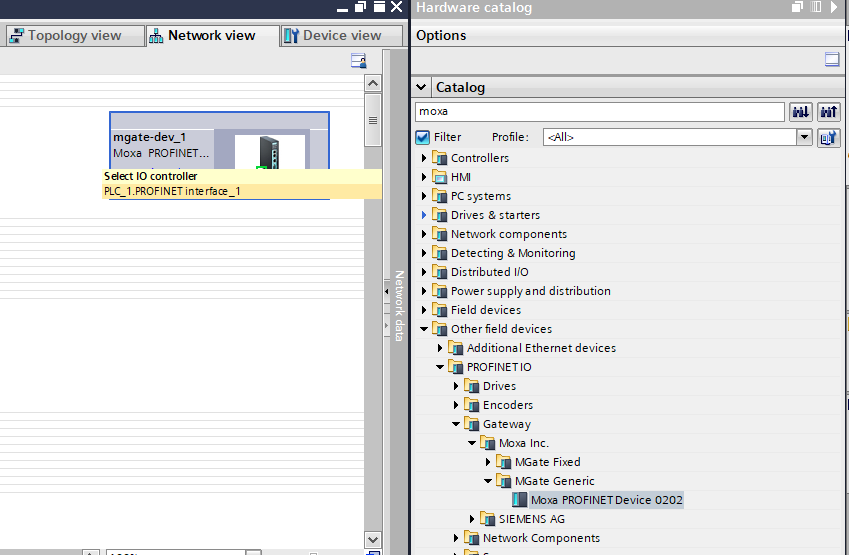Toggle the Filter checkbox
Image resolution: width=849 pixels, height=555 pixels.
click(x=422, y=138)
